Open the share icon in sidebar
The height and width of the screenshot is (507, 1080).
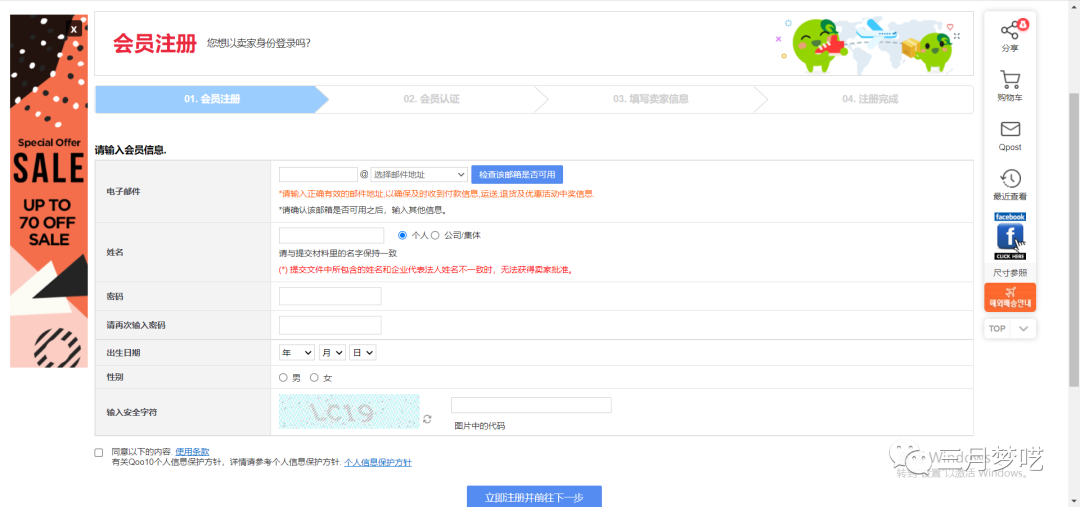point(1009,30)
